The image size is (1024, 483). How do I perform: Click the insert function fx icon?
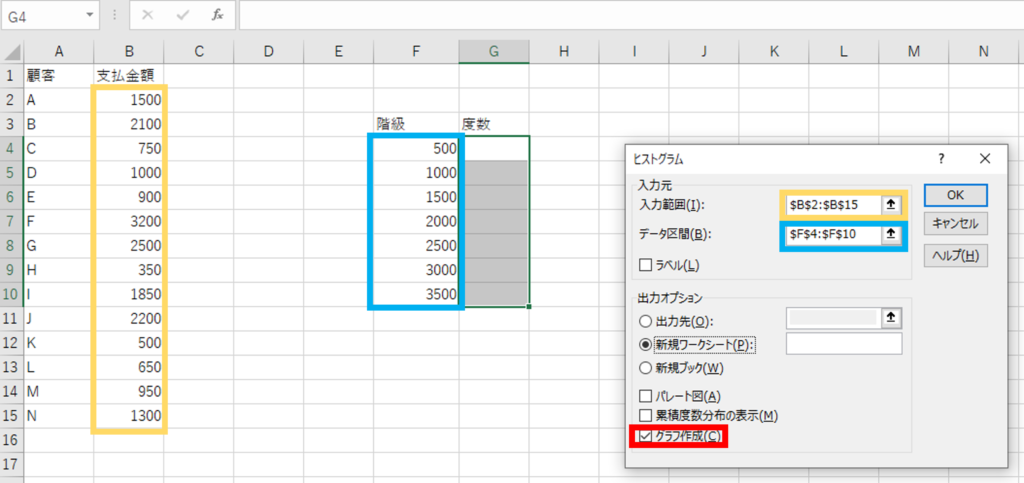217,16
